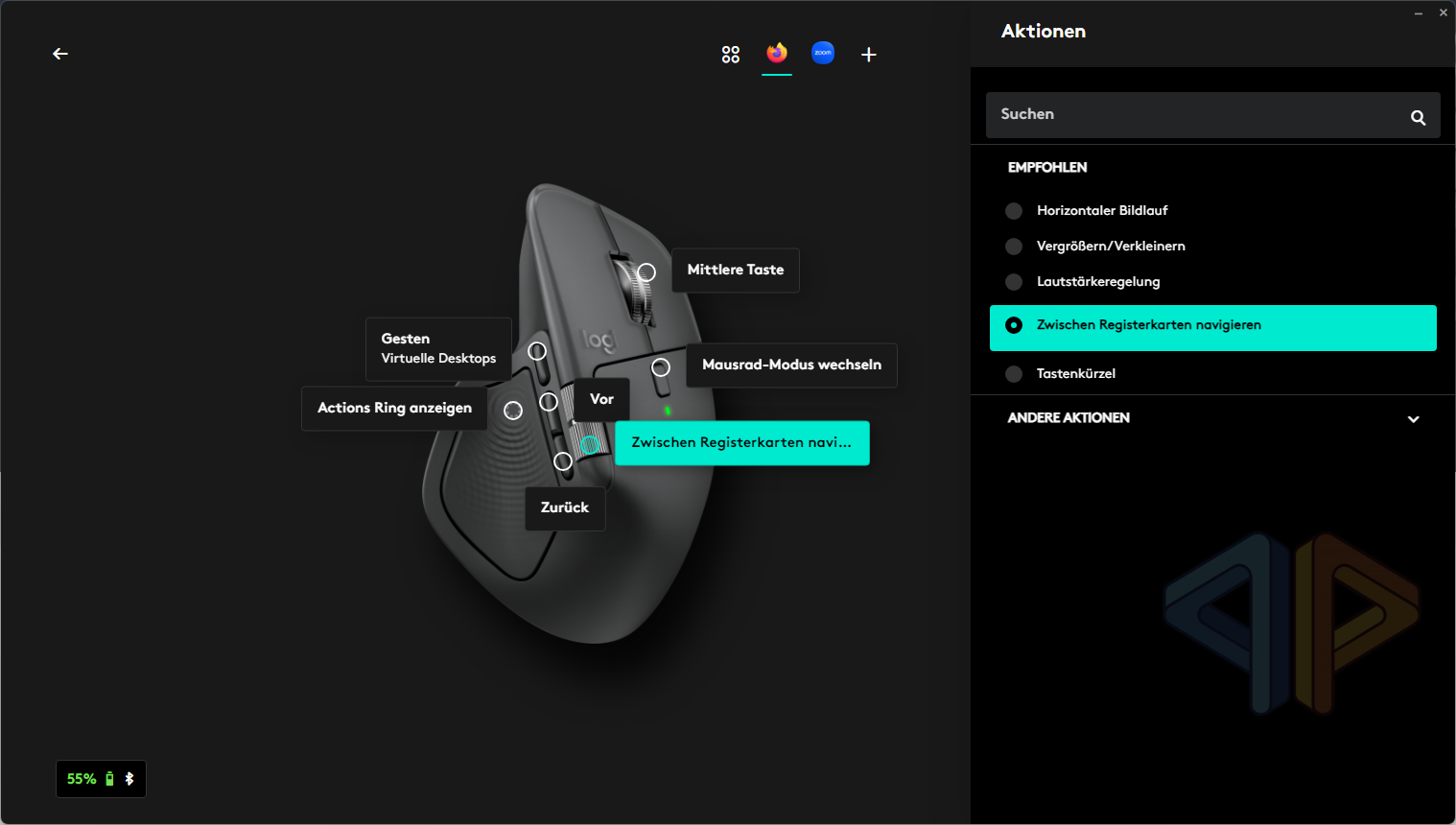This screenshot has width=1456, height=825.
Task: Select the Firefox app profile icon
Action: 777,53
